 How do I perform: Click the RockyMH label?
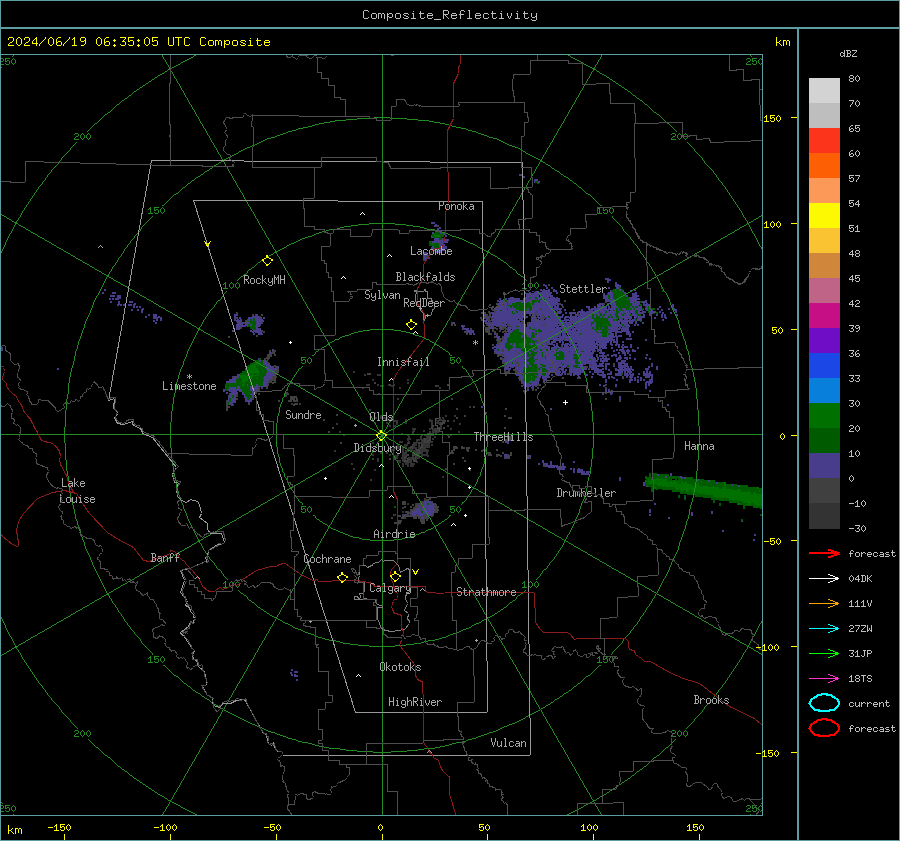[x=264, y=280]
